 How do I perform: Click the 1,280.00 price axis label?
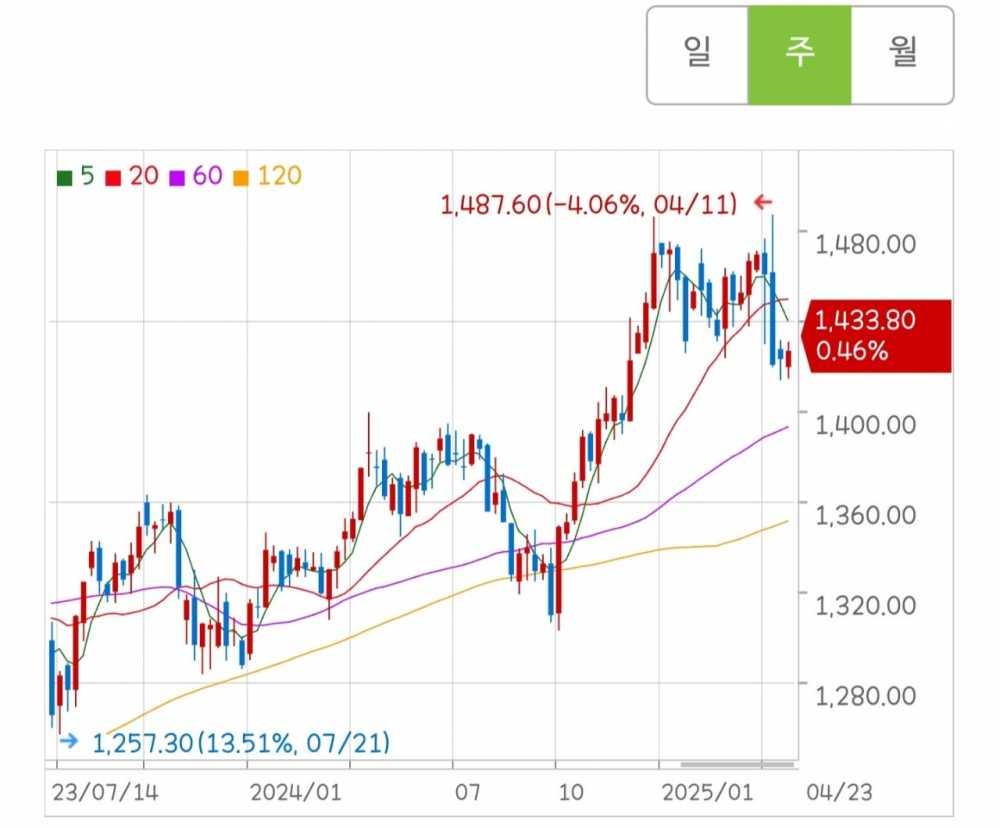tap(866, 695)
